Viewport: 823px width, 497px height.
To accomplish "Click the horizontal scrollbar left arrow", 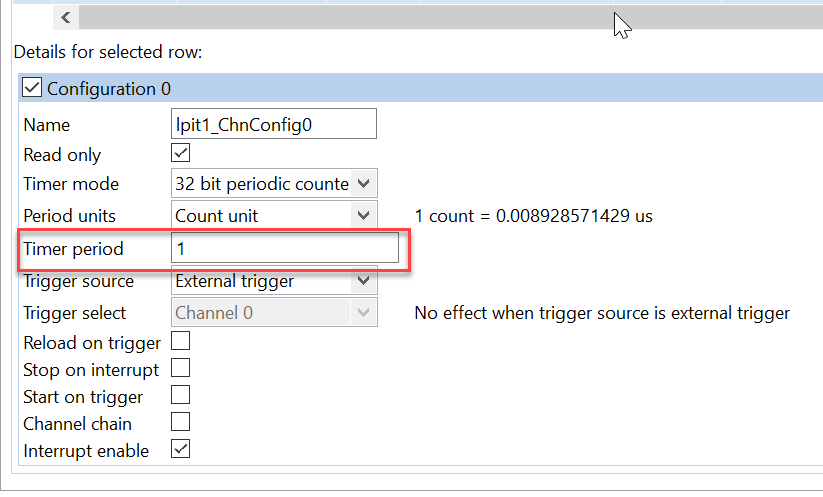I will (x=66, y=17).
